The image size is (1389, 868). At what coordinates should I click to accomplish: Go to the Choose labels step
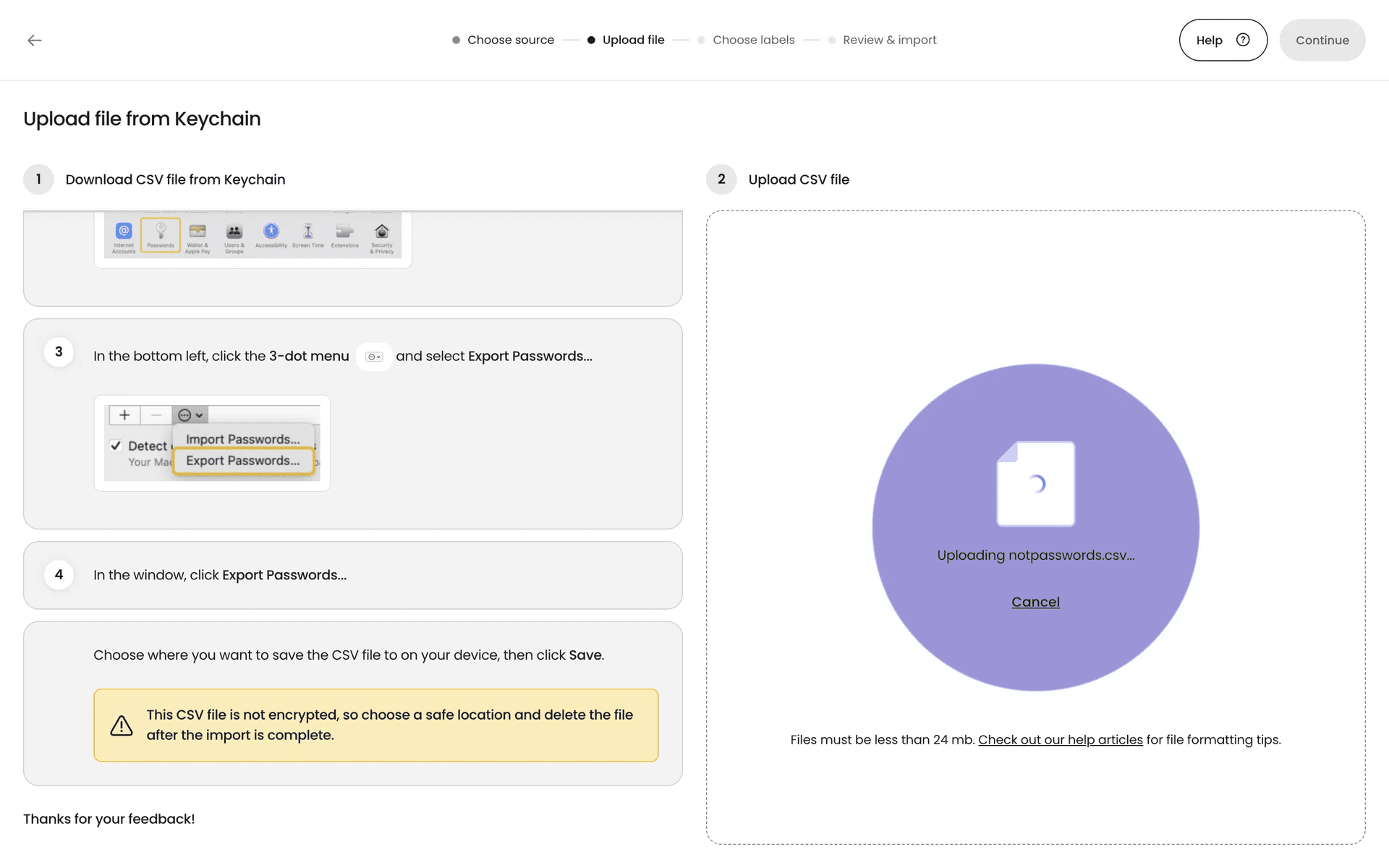pos(753,40)
